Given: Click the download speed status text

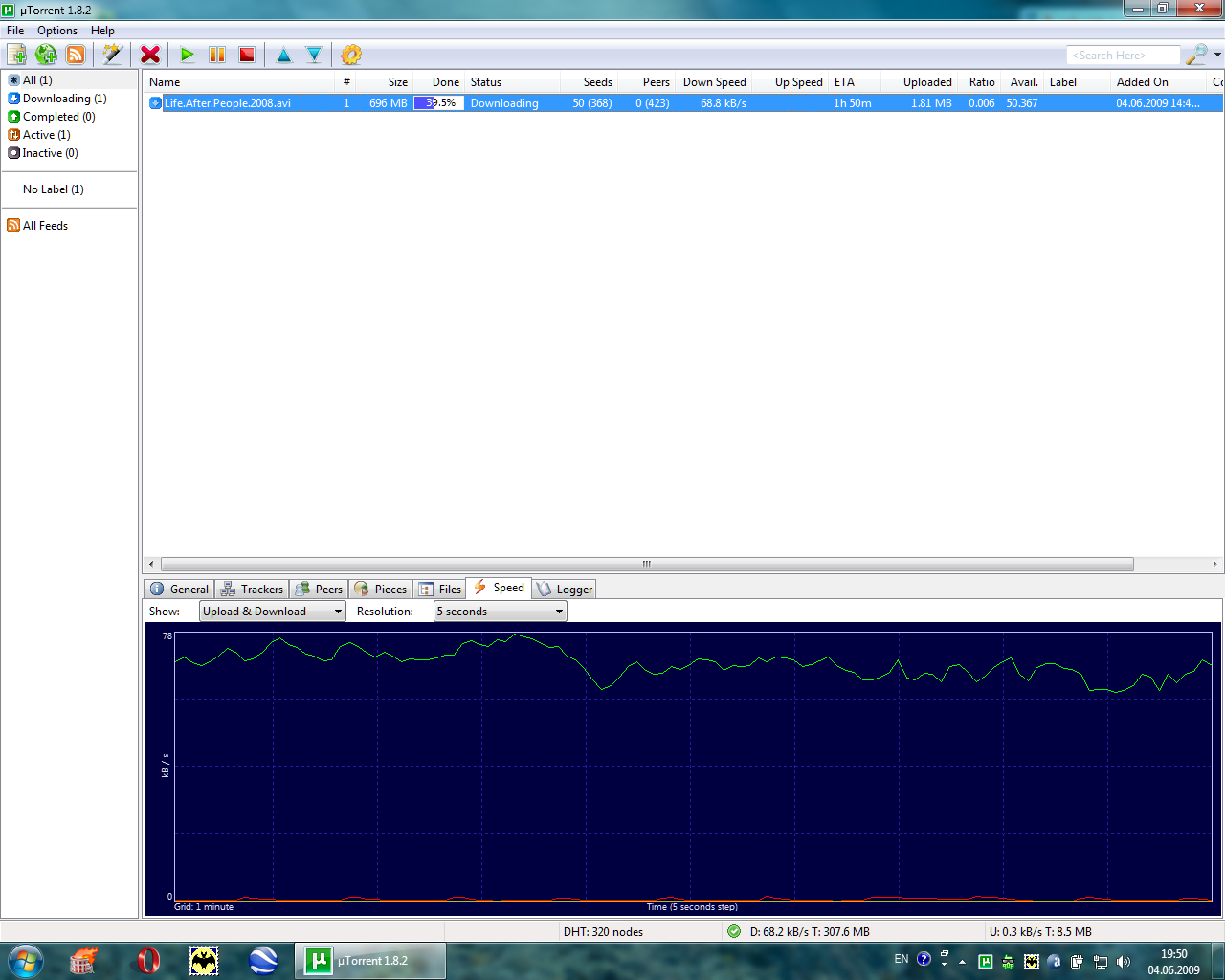Looking at the screenshot, I should pyautogui.click(x=810, y=932).
